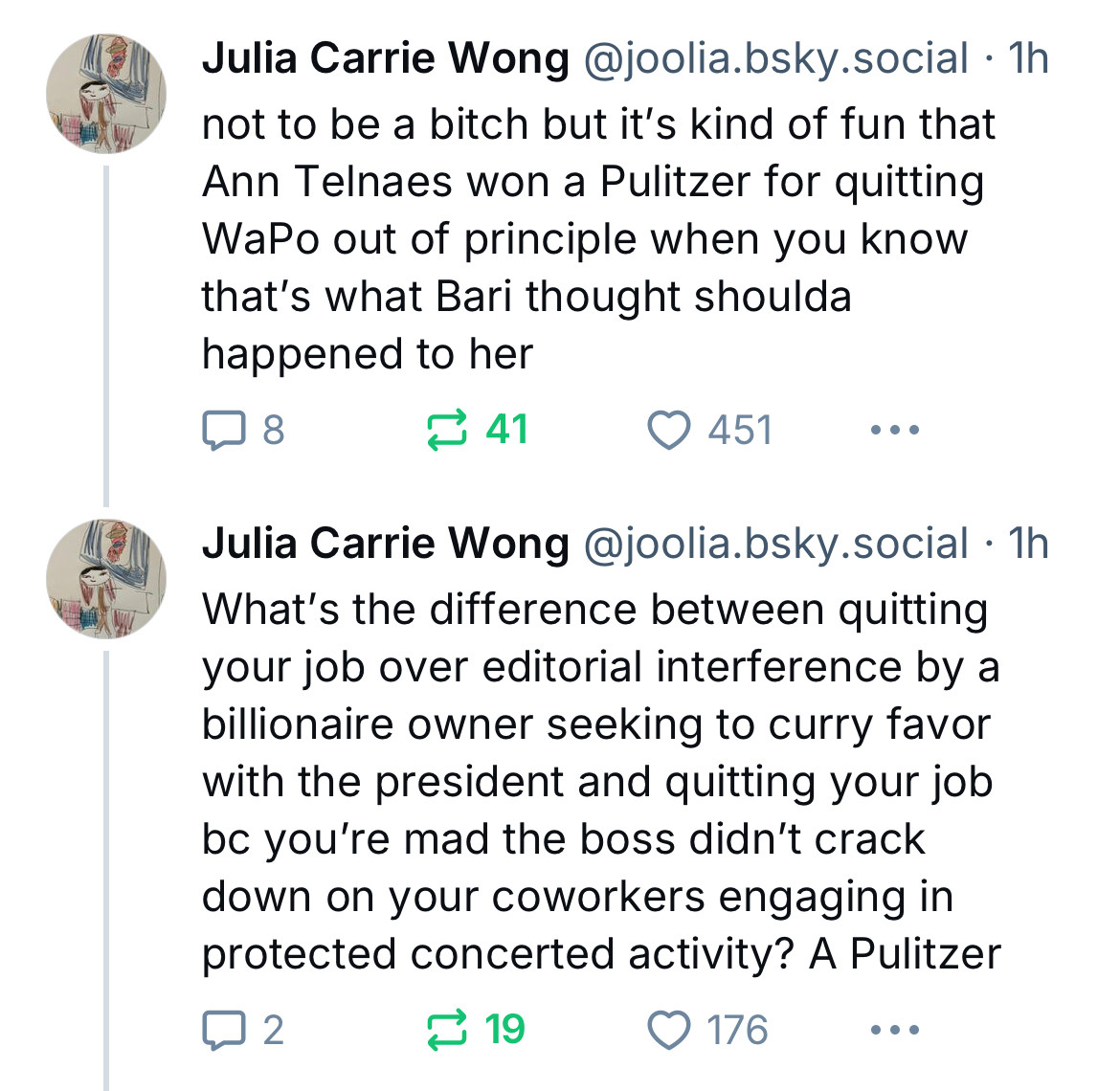Open Julia Carrie Wong name on second post

pos(386,544)
